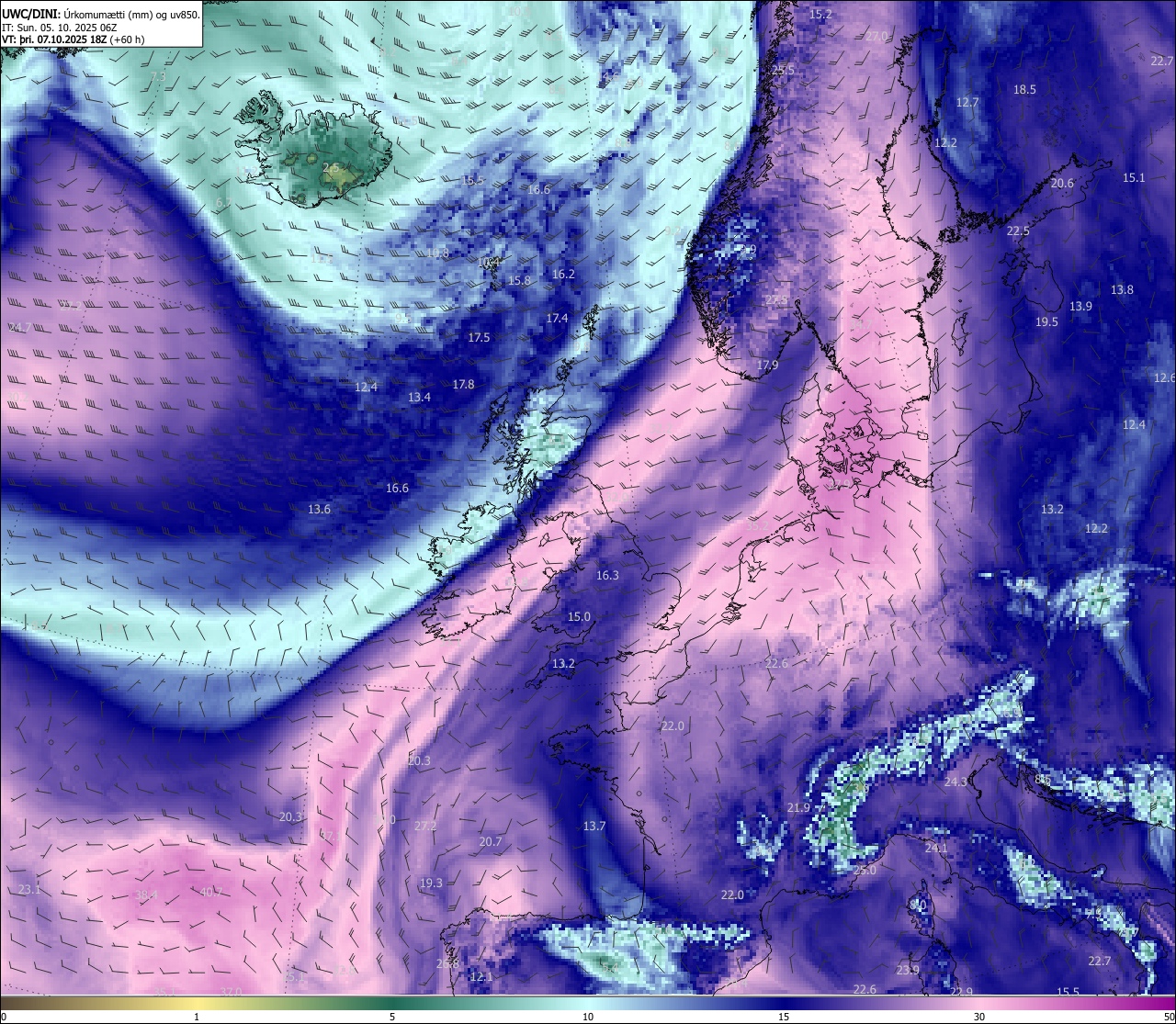This screenshot has height=1024, width=1176.
Task: Click the UWC/DINI Úrkomumætti title line
Action: point(101,14)
